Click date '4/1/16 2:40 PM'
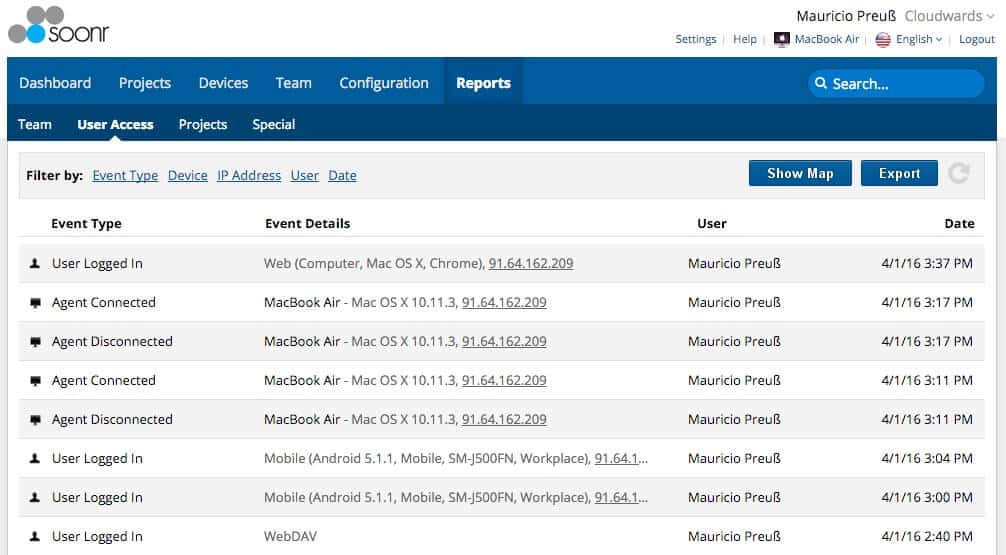Image resolution: width=1006 pixels, height=555 pixels. tap(926, 536)
